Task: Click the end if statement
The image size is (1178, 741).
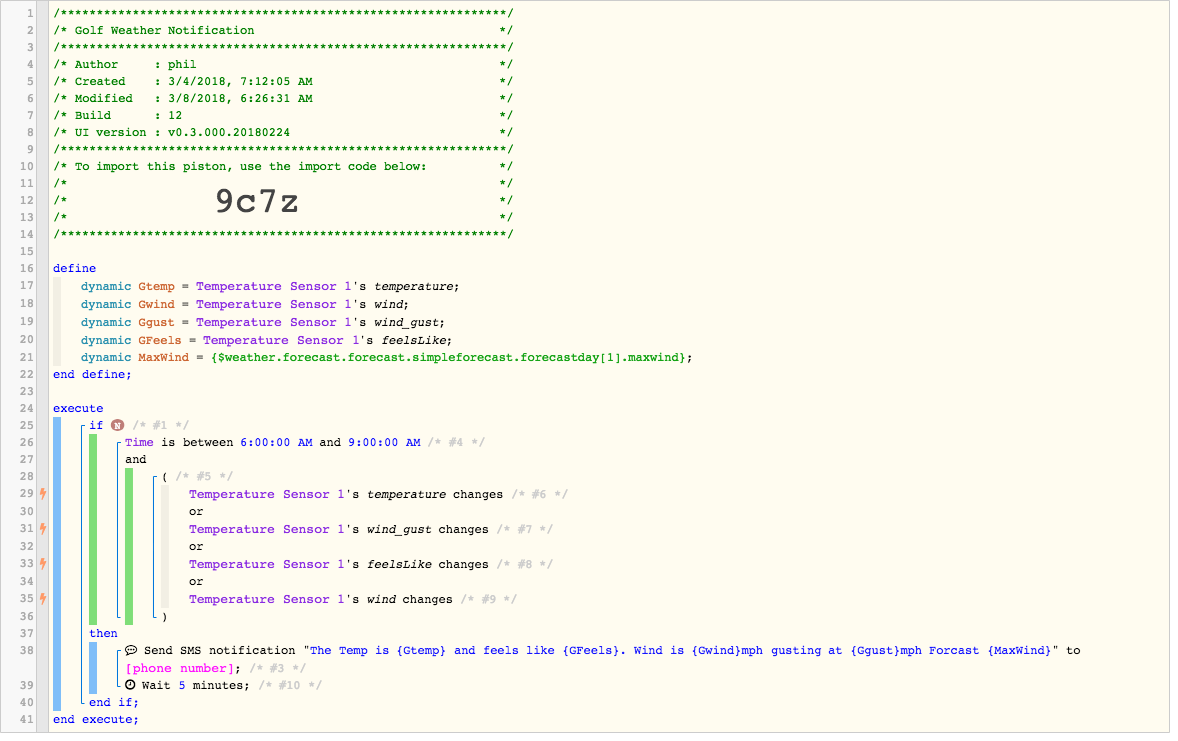Action: tap(113, 703)
